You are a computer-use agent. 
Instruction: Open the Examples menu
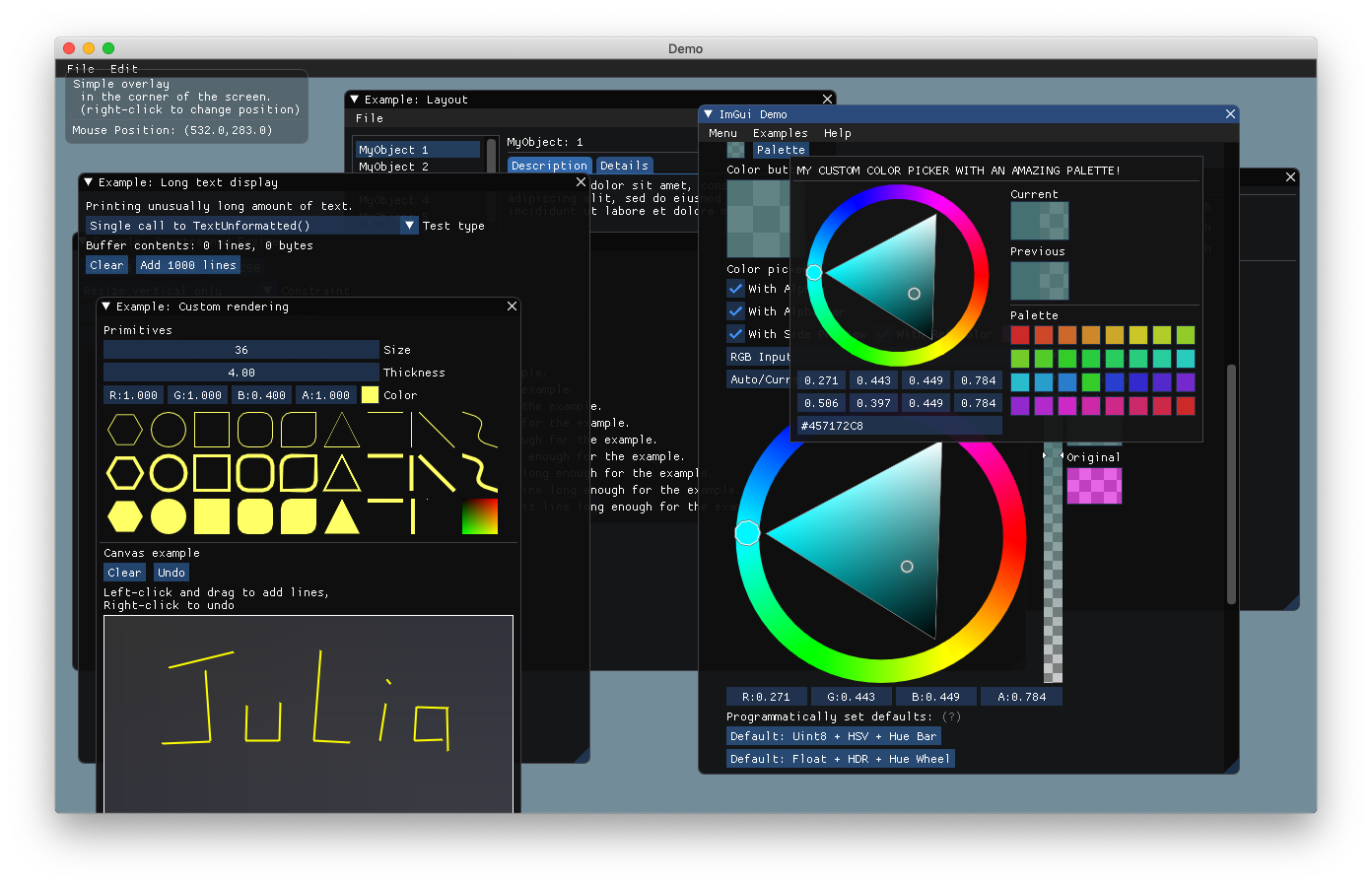(x=780, y=133)
